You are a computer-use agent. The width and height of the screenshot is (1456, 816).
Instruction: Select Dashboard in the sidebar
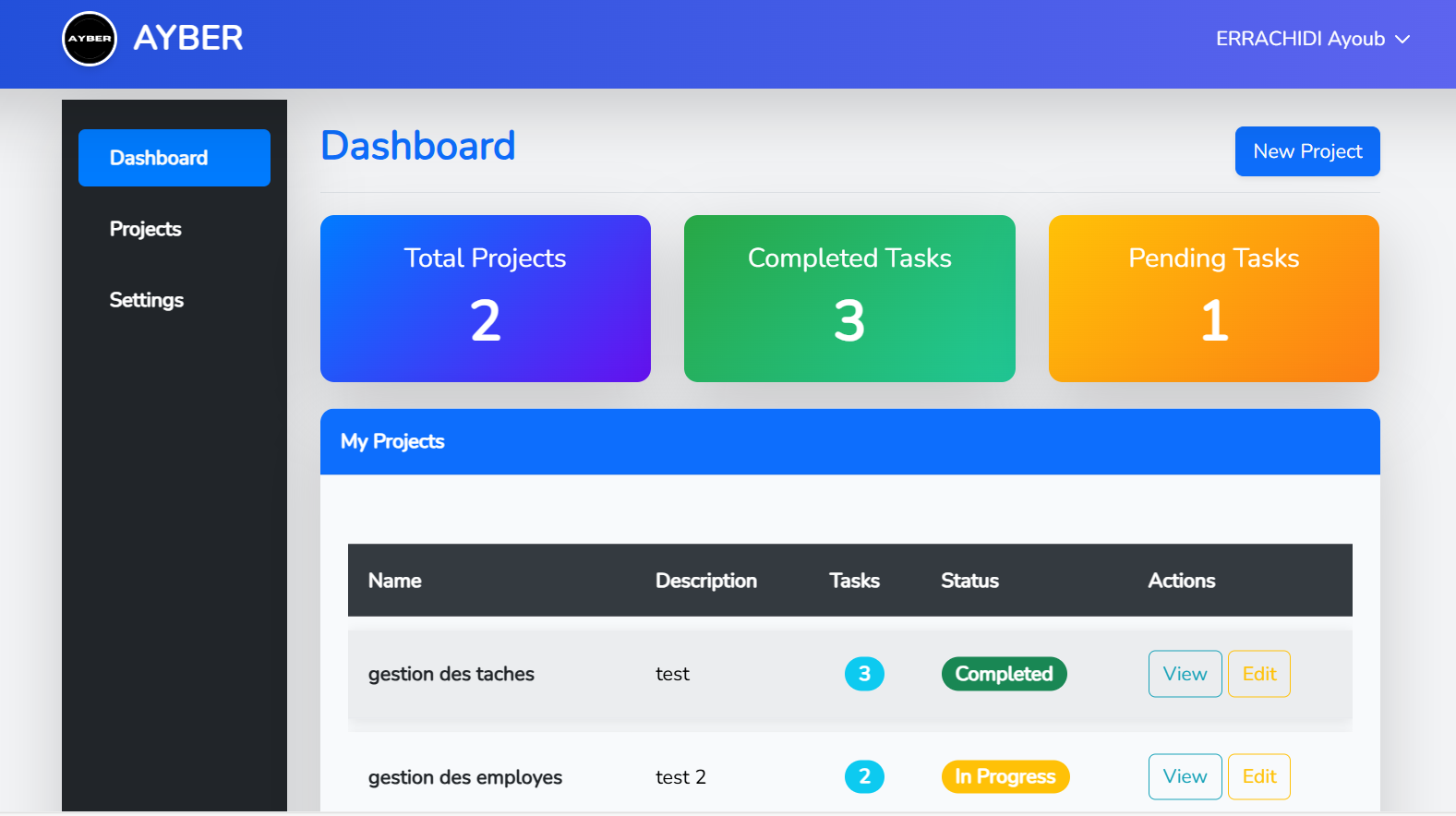[x=174, y=158]
